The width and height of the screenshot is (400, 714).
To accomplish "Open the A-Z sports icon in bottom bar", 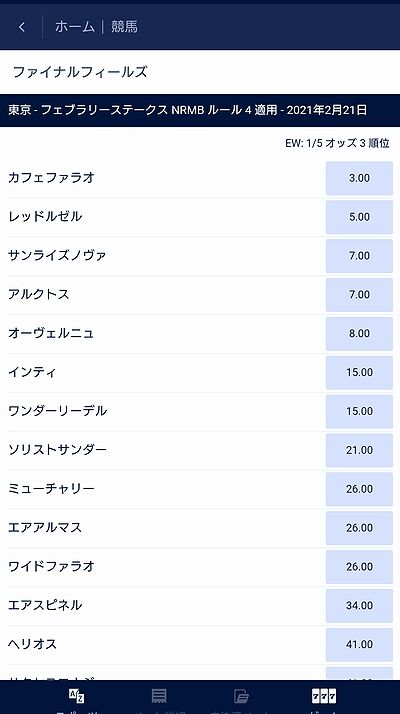I will coord(76,696).
